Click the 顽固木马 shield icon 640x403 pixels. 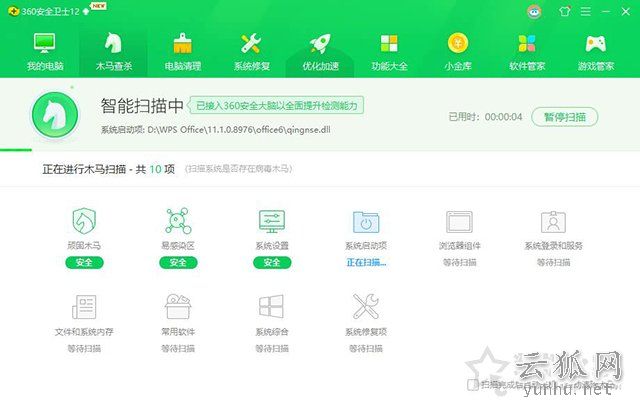(x=84, y=220)
